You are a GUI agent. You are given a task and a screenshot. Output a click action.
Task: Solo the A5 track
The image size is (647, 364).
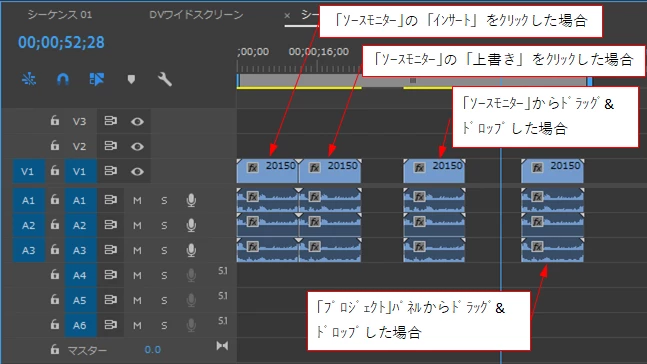click(x=164, y=300)
